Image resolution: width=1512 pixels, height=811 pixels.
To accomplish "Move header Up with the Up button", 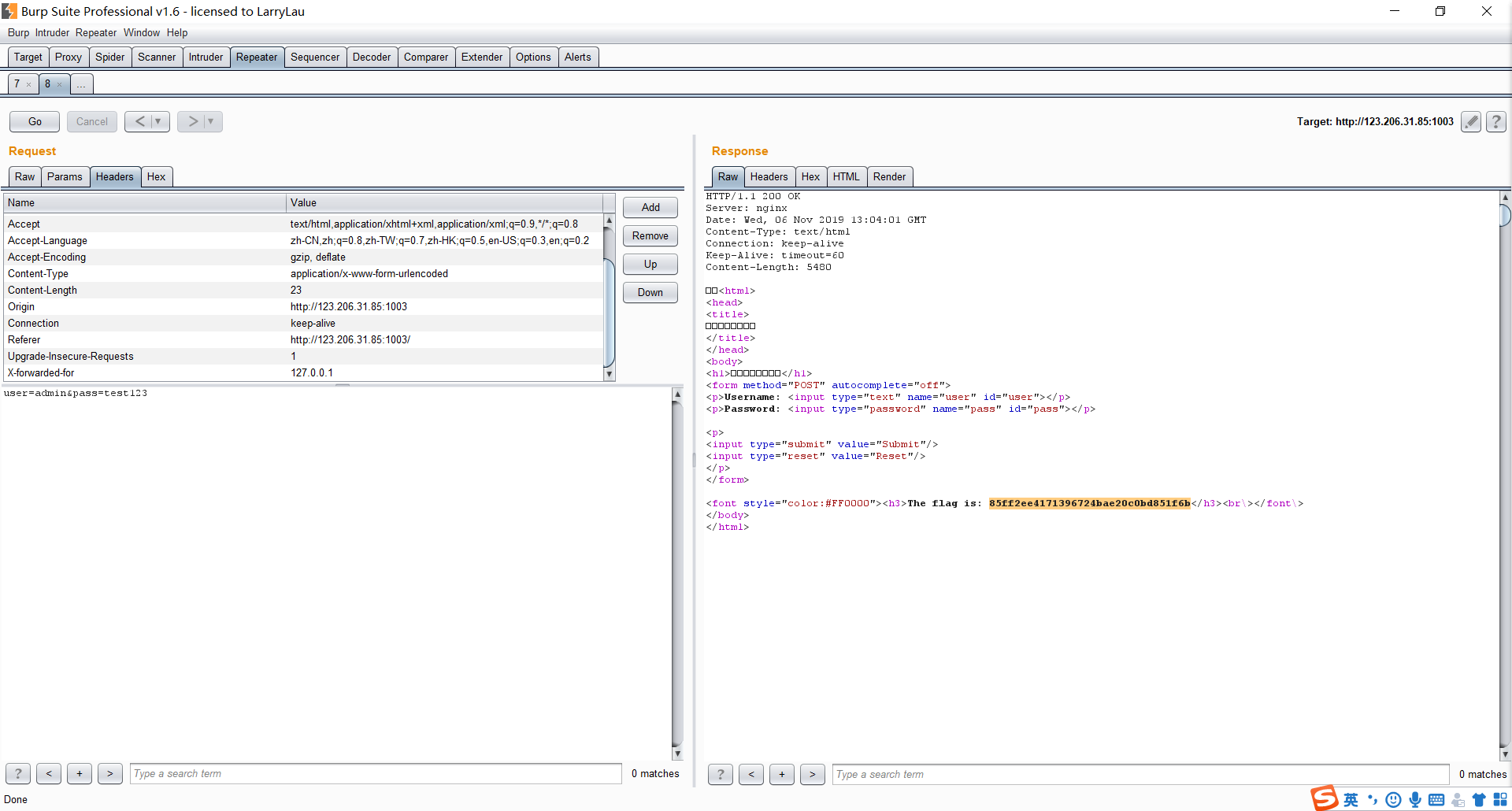I will coord(650,264).
